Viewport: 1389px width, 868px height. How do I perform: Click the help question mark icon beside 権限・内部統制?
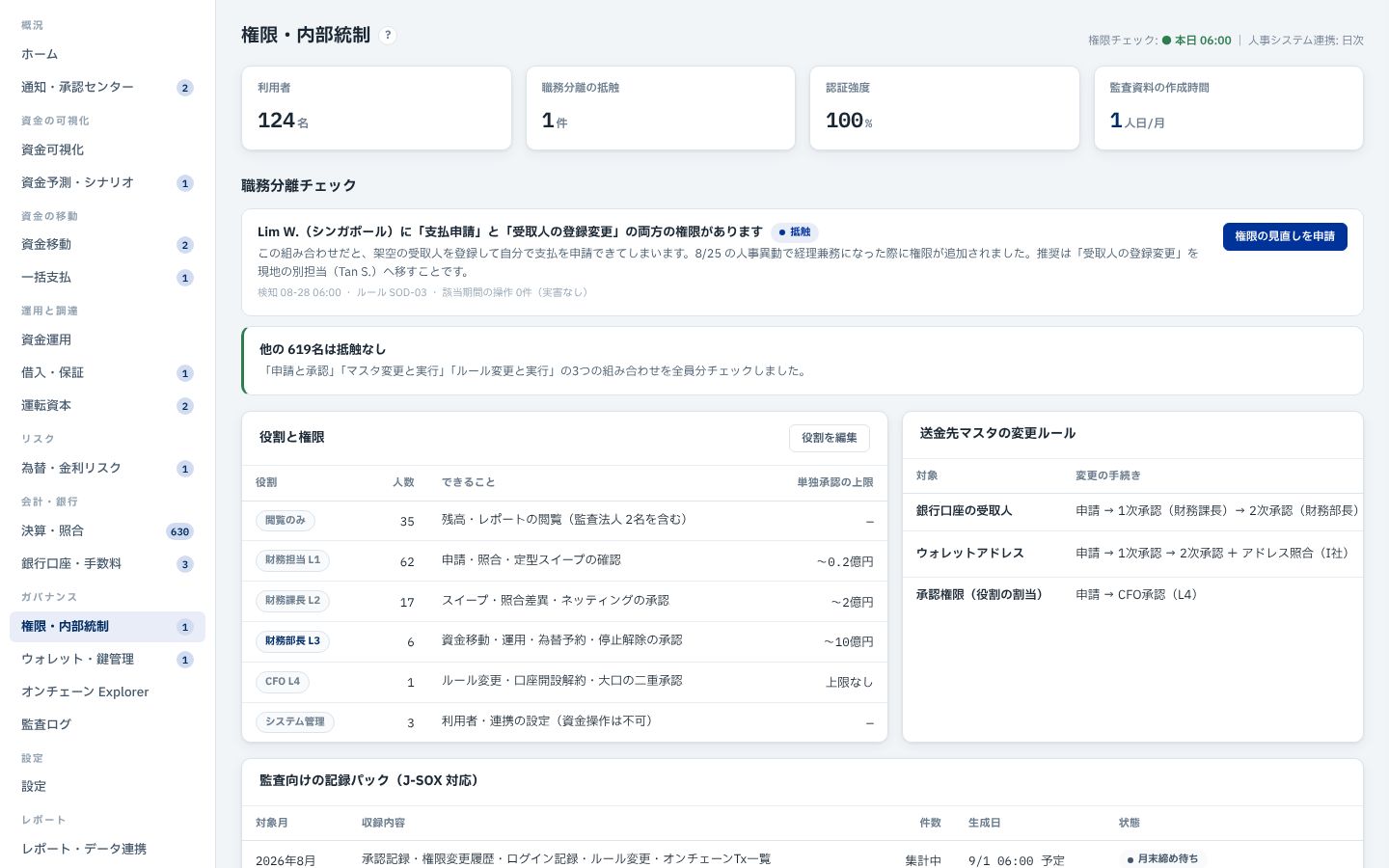[x=388, y=36]
